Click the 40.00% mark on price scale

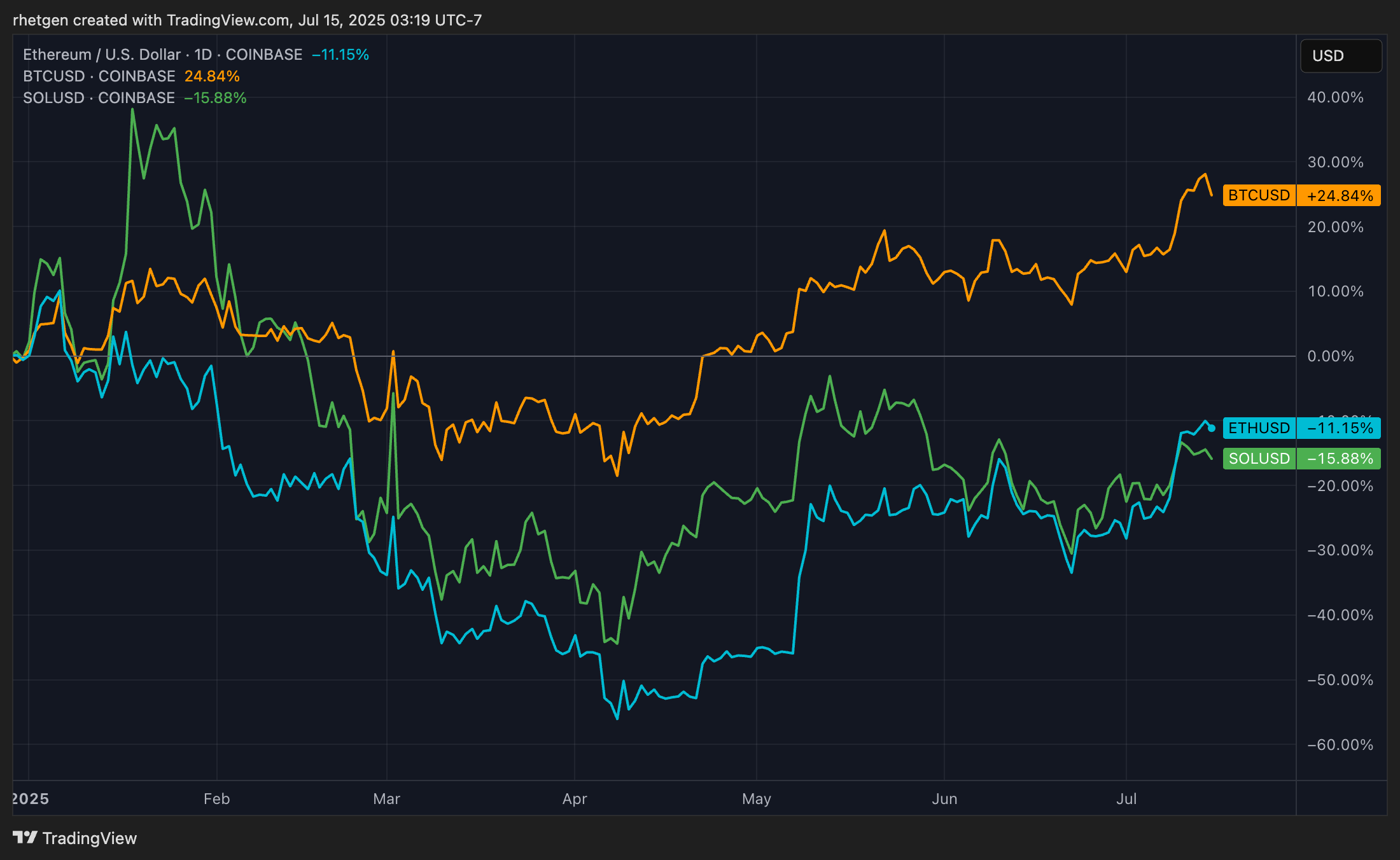click(x=1335, y=97)
